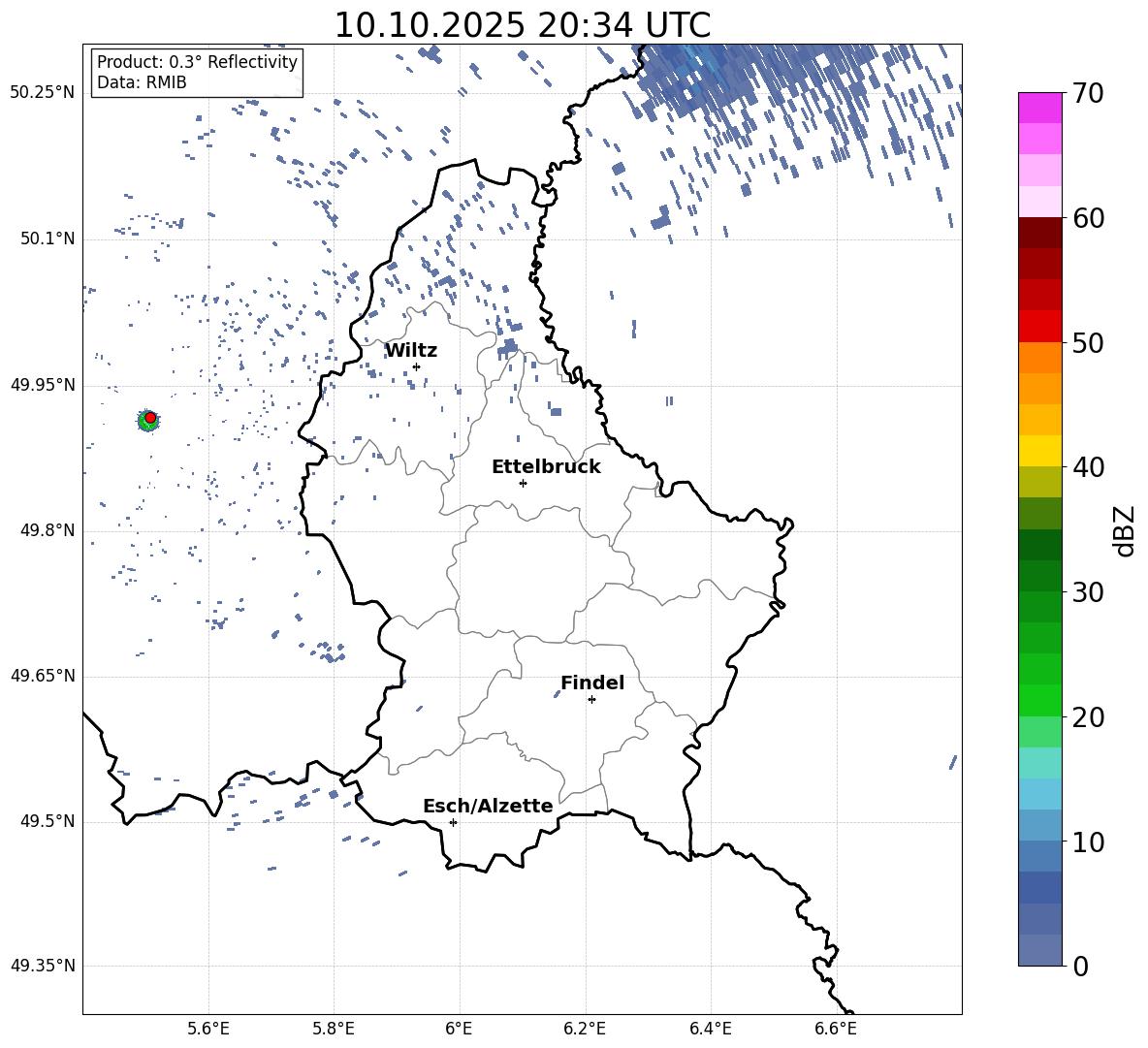Click the 49.35°N latitude label

[43, 966]
